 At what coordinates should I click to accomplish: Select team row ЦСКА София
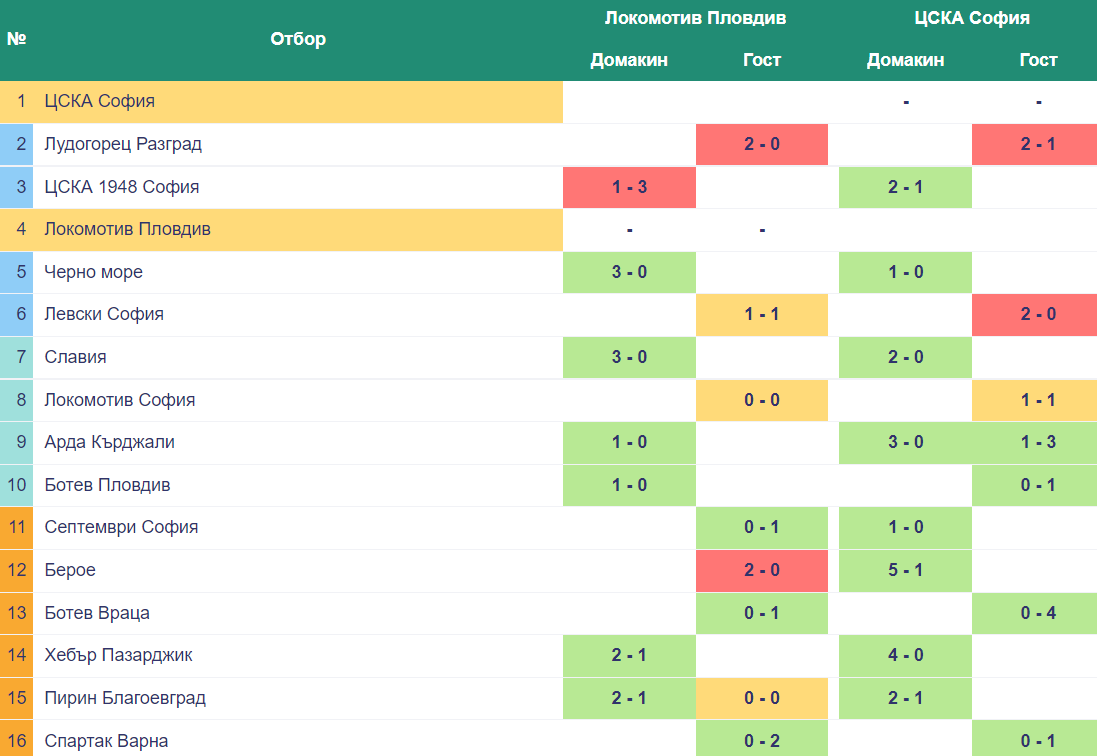point(548,102)
